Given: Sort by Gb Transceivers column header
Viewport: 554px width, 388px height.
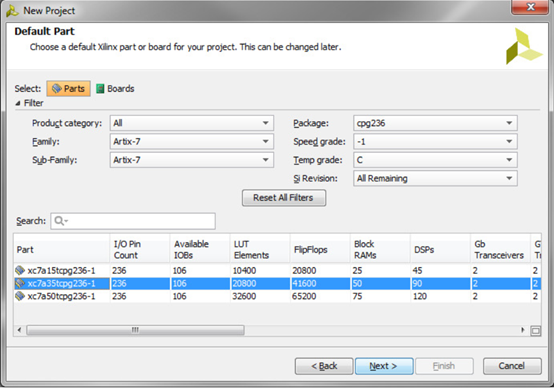Looking at the screenshot, I should pos(500,249).
